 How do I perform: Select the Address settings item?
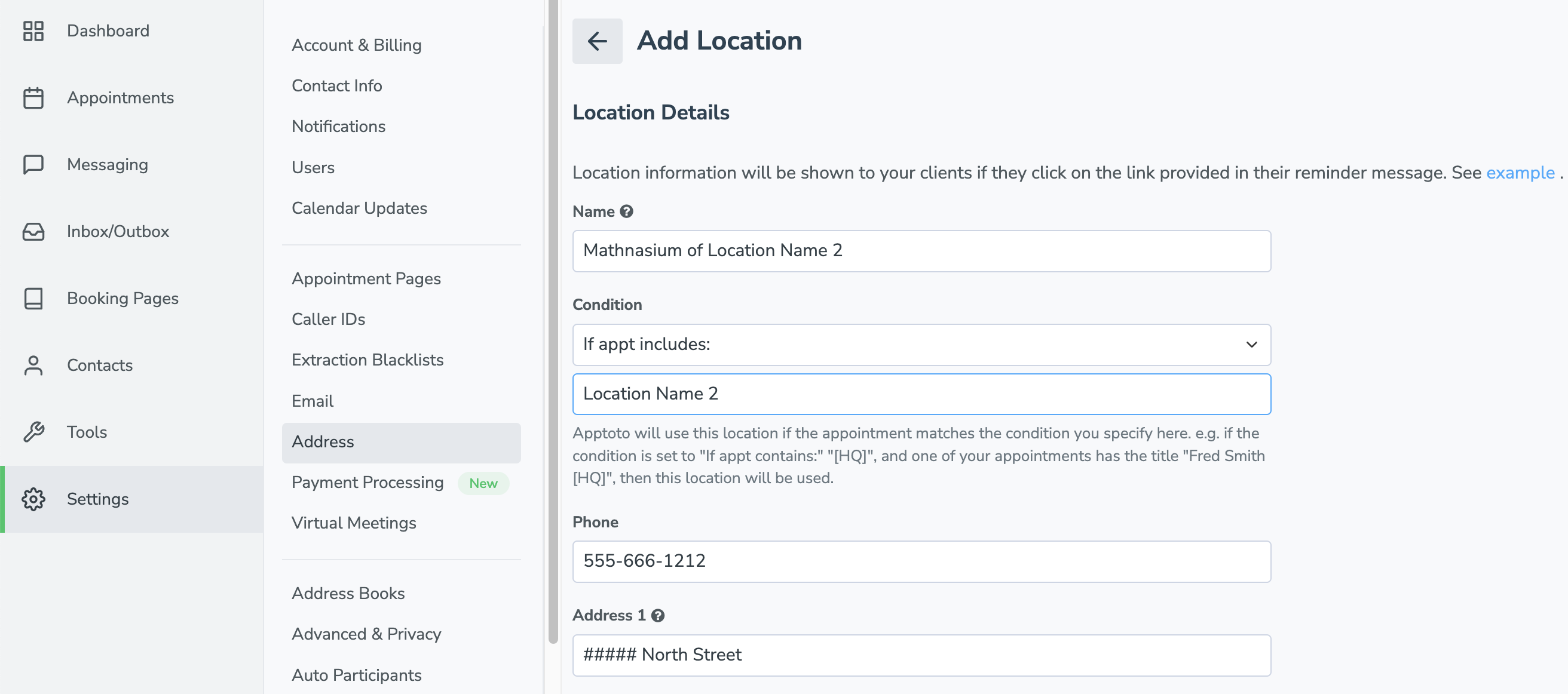tap(401, 442)
